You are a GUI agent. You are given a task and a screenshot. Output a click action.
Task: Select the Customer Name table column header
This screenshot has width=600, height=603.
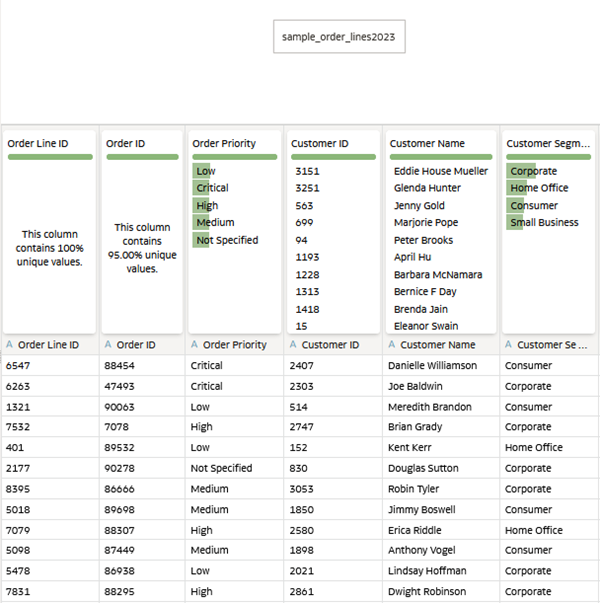pos(441,345)
